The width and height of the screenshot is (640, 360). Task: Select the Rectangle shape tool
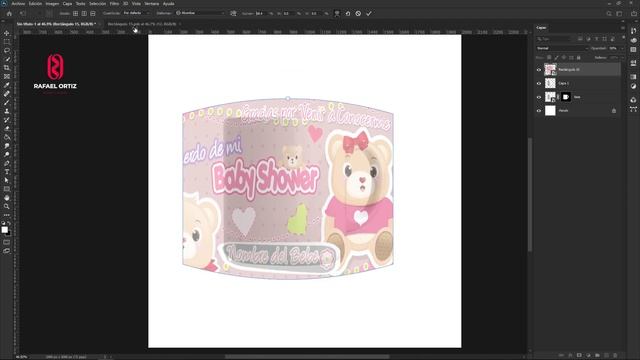click(7, 189)
